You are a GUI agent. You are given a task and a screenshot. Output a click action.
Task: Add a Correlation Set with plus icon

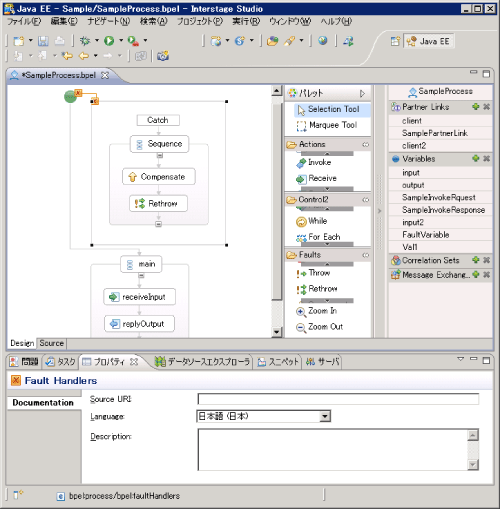476,260
